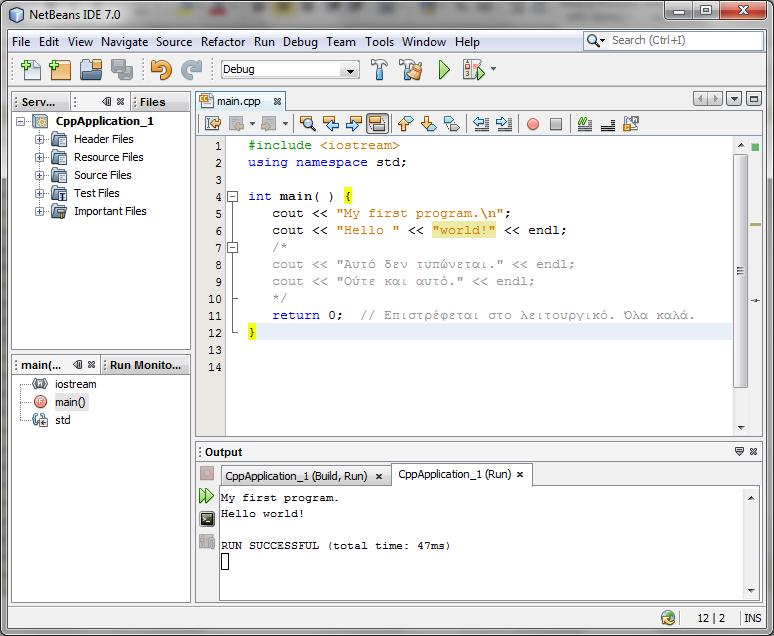This screenshot has height=636, width=774.
Task: Click Find Next Occurrence icon
Action: pyautogui.click(x=353, y=123)
